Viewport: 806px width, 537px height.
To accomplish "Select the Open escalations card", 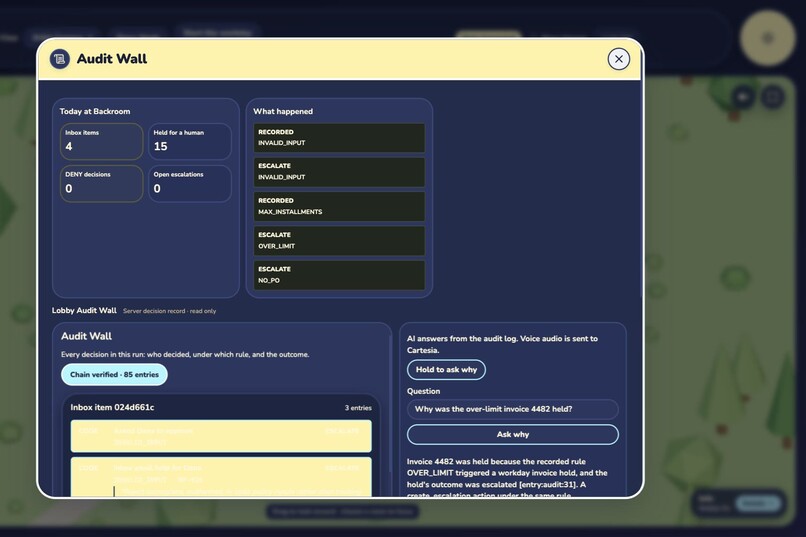I will pyautogui.click(x=190, y=183).
